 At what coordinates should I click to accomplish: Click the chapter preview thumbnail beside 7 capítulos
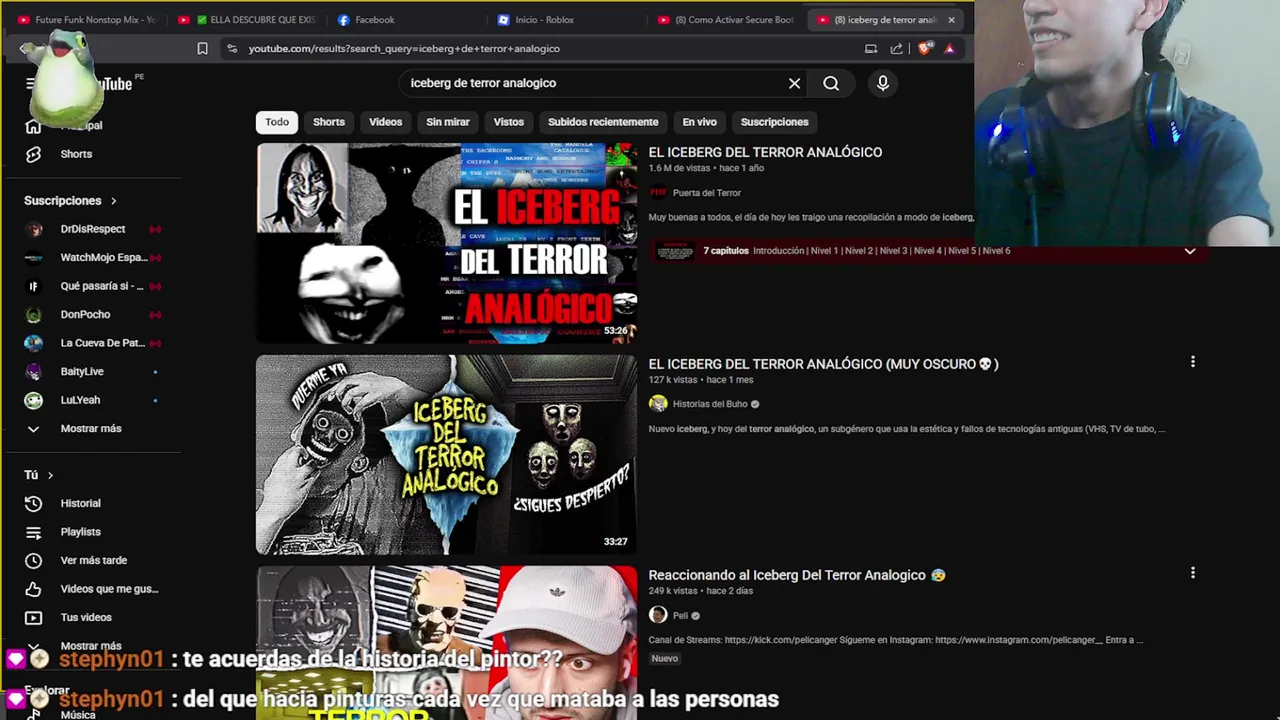click(675, 251)
